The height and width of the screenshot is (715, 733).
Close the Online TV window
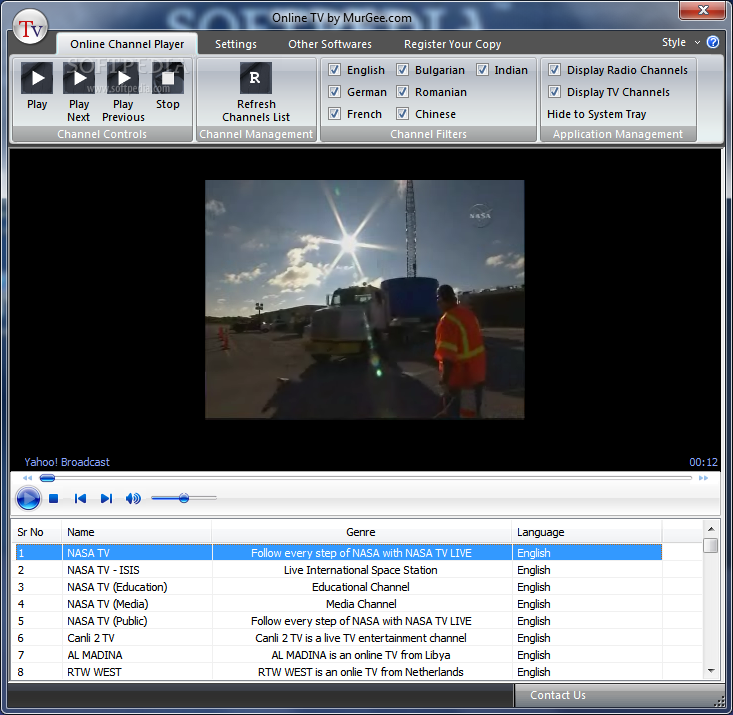(x=704, y=10)
